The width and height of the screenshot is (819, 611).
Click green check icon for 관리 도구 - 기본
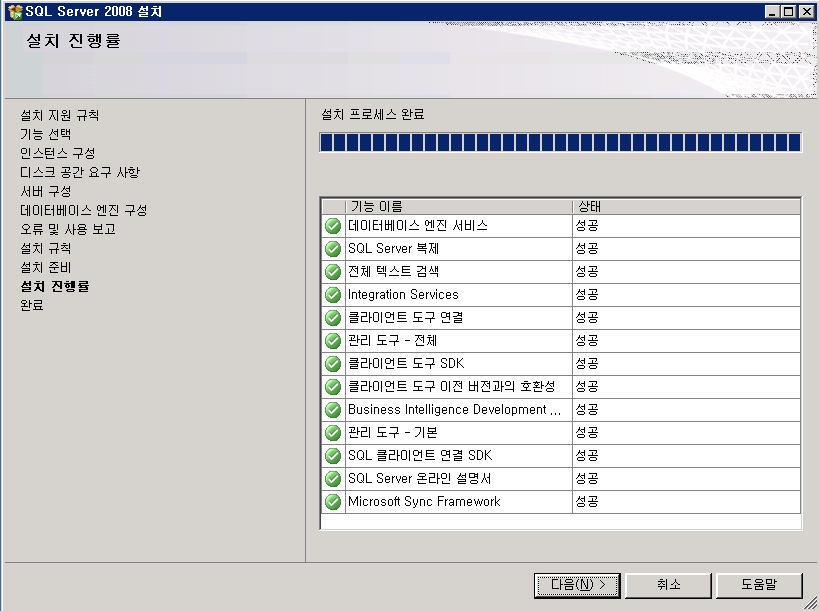(x=333, y=433)
